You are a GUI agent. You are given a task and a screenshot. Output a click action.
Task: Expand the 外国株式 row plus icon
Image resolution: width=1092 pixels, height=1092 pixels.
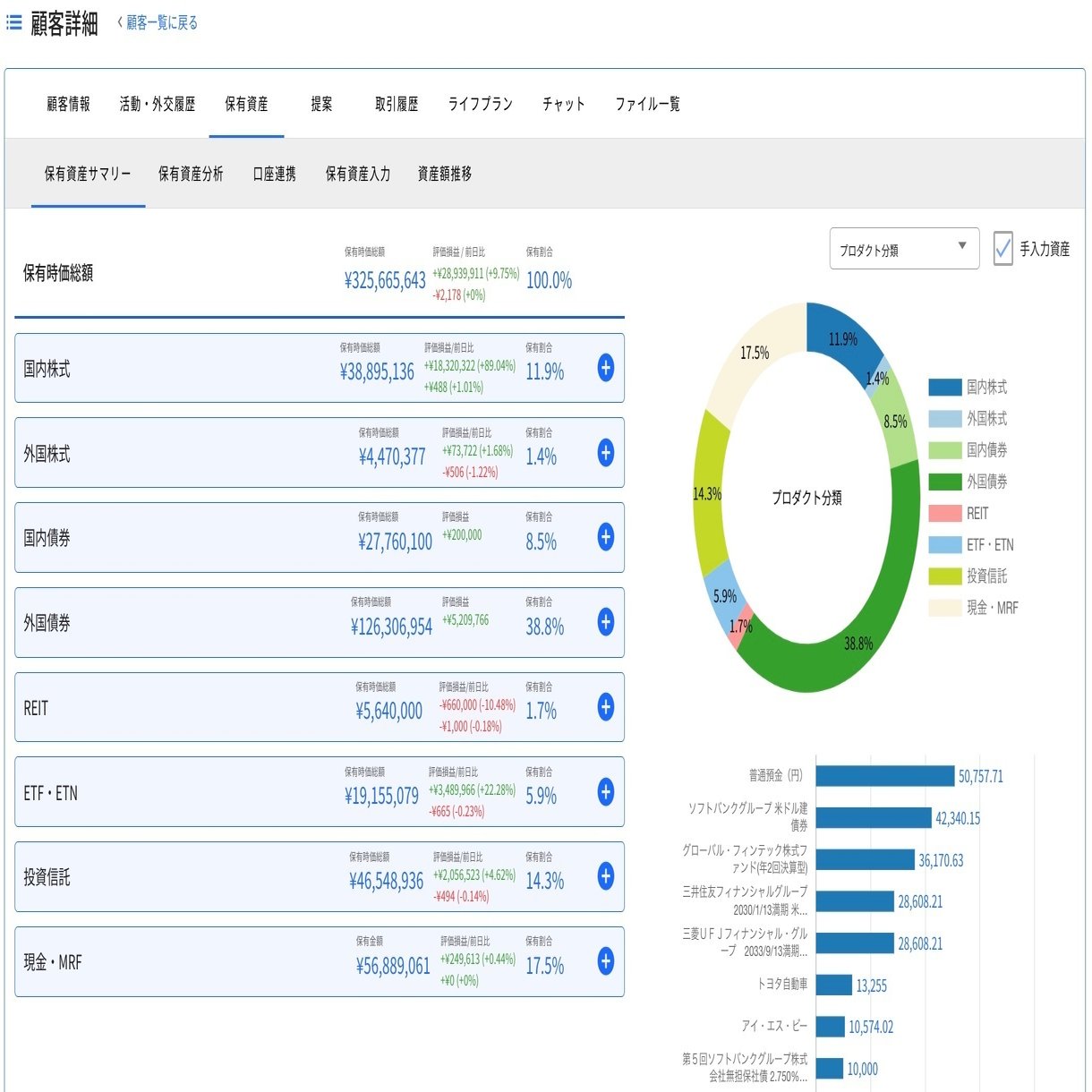(x=606, y=453)
